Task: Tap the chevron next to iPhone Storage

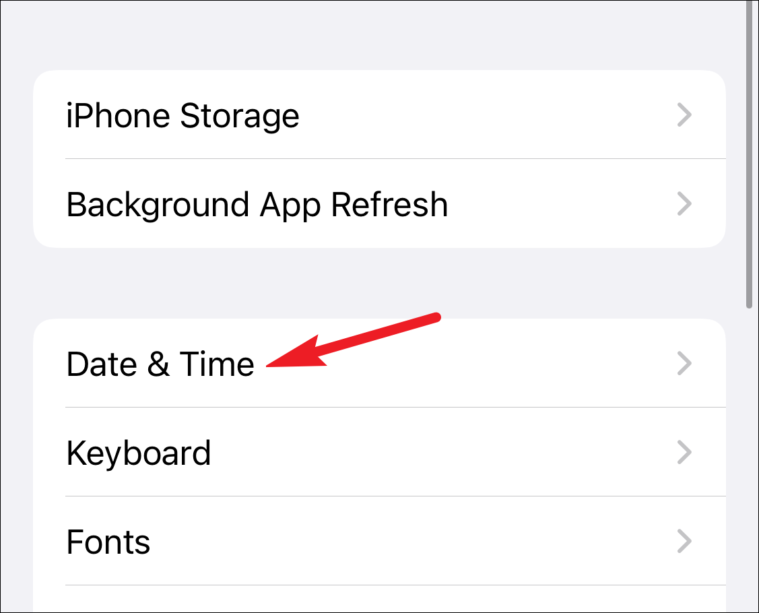Action: click(x=684, y=115)
